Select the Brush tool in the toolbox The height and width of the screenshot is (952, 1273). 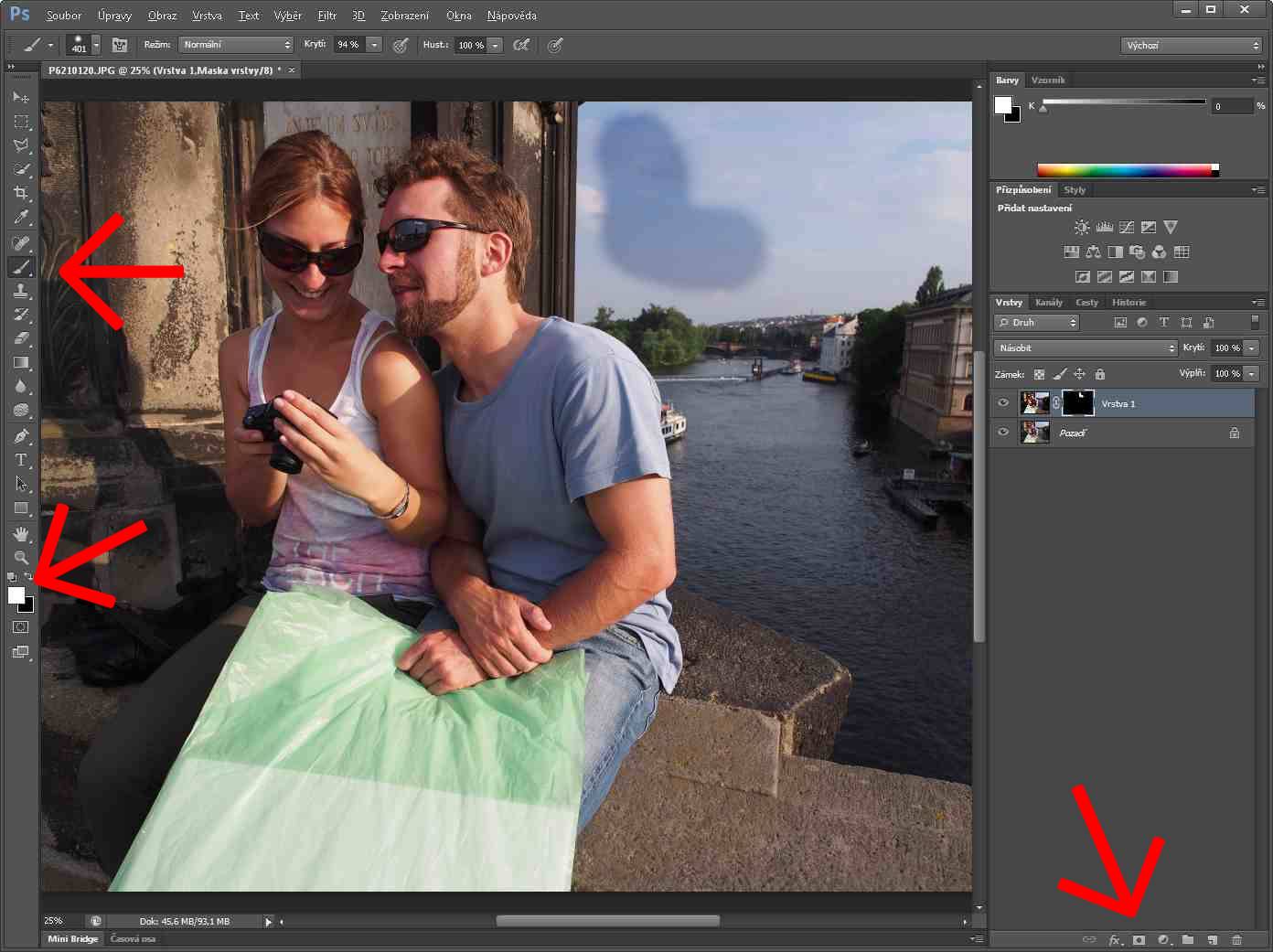pos(21,267)
